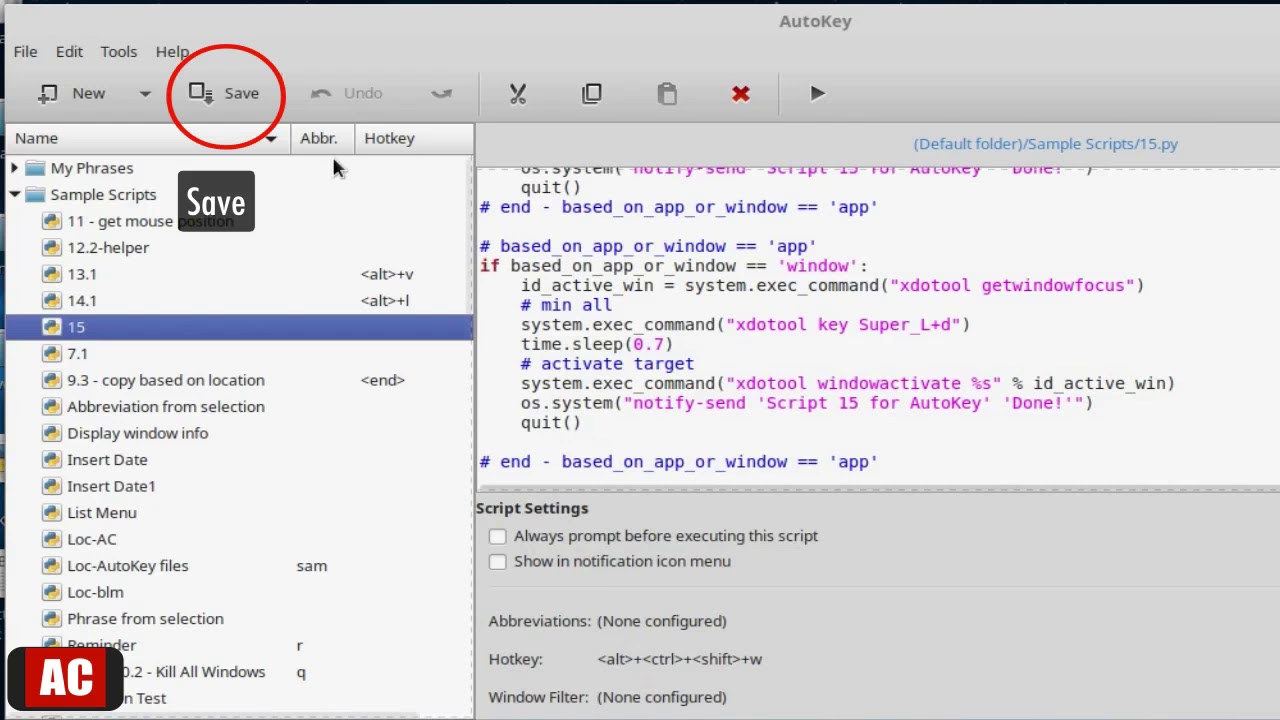Click the folder icon of My Phrases
This screenshot has height=720, width=1280.
click(x=35, y=168)
